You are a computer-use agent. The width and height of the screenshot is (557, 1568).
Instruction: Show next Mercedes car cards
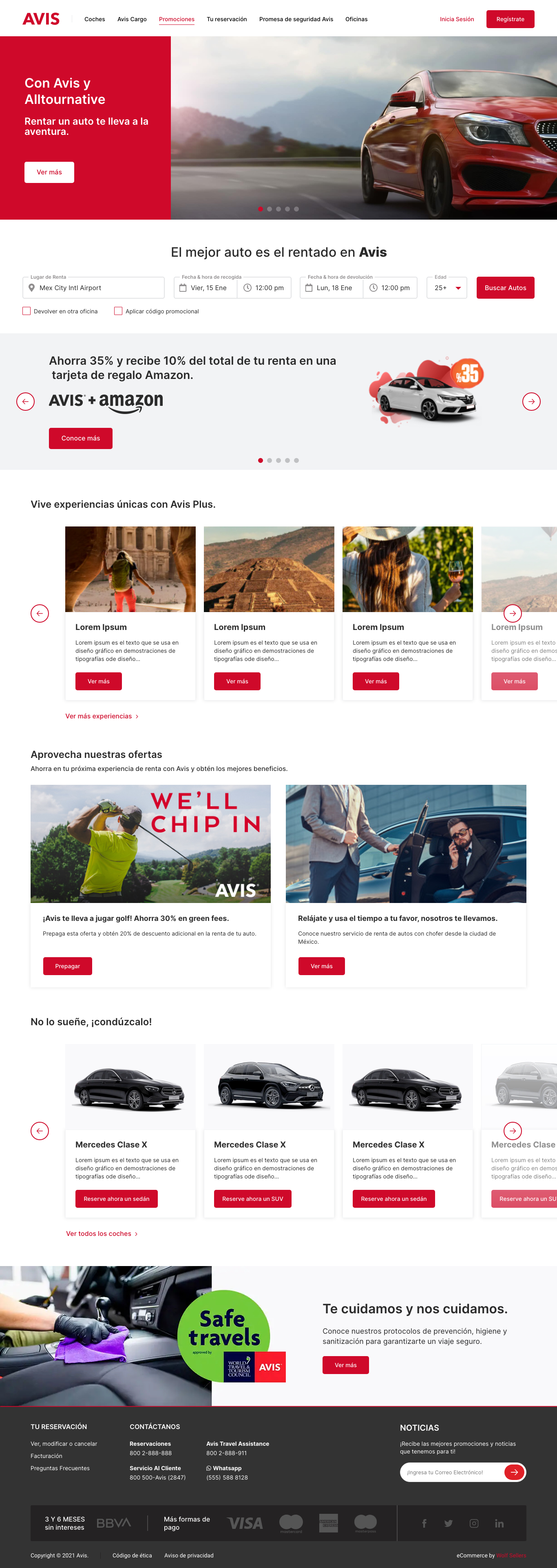pyautogui.click(x=513, y=1130)
